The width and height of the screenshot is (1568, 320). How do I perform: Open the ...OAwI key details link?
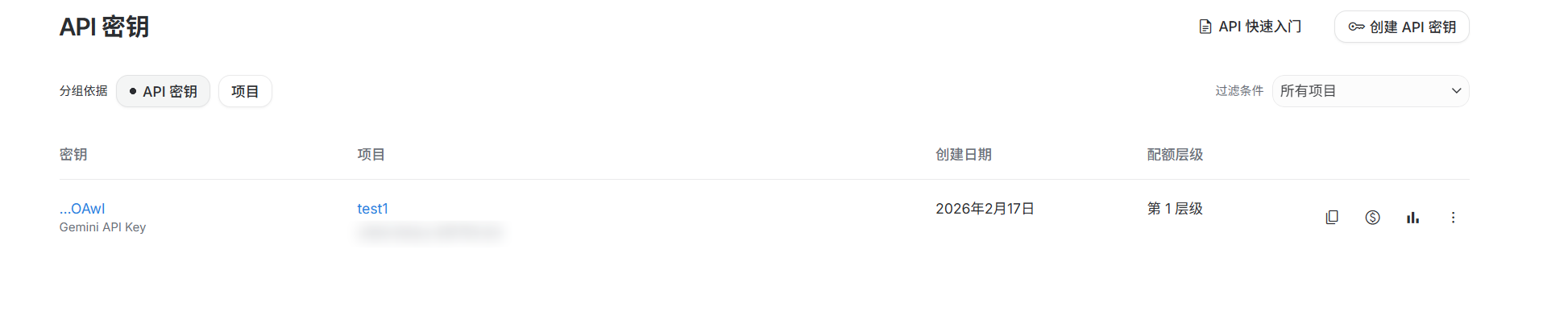[82, 209]
